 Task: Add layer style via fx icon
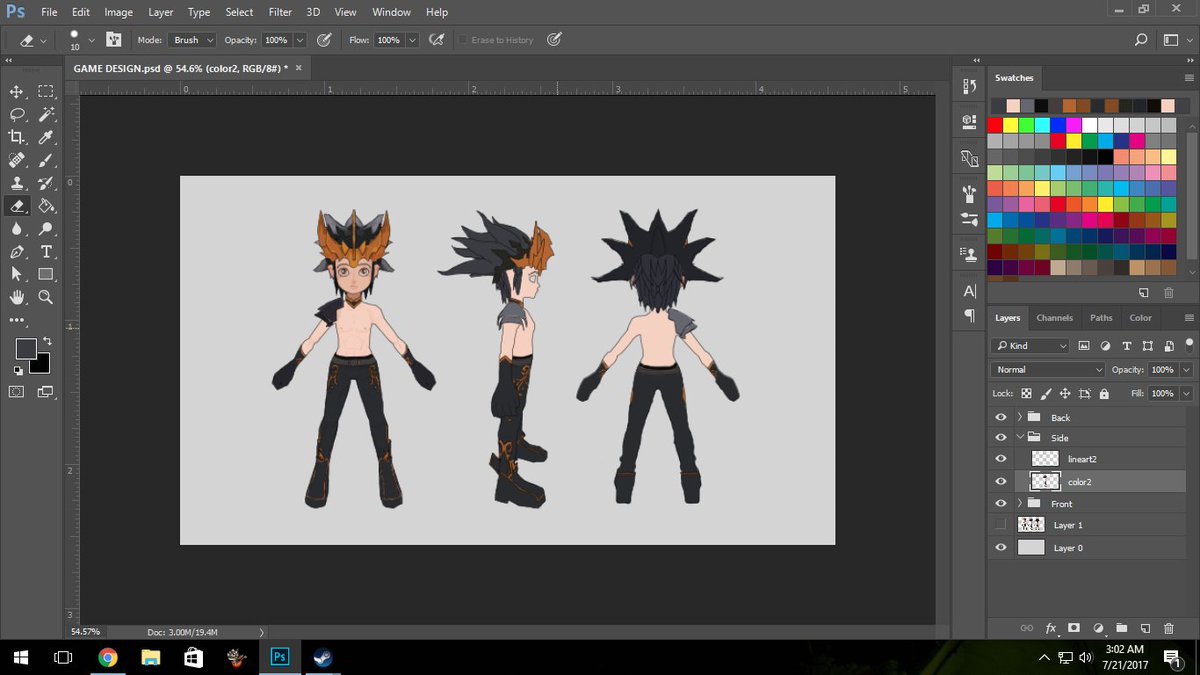pyautogui.click(x=1051, y=628)
